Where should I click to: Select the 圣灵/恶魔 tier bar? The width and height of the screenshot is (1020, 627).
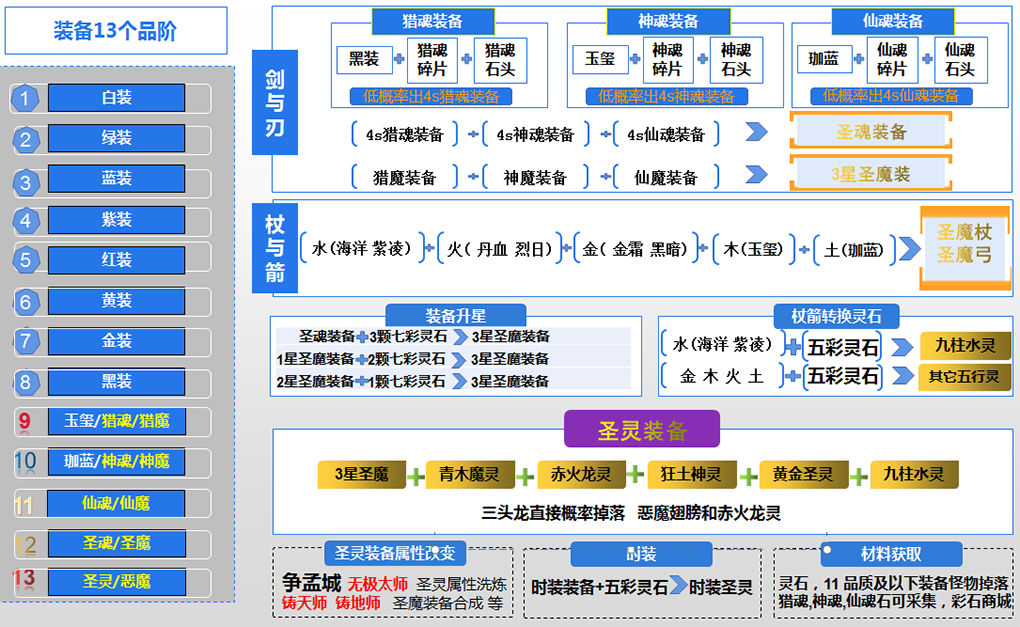(x=116, y=581)
